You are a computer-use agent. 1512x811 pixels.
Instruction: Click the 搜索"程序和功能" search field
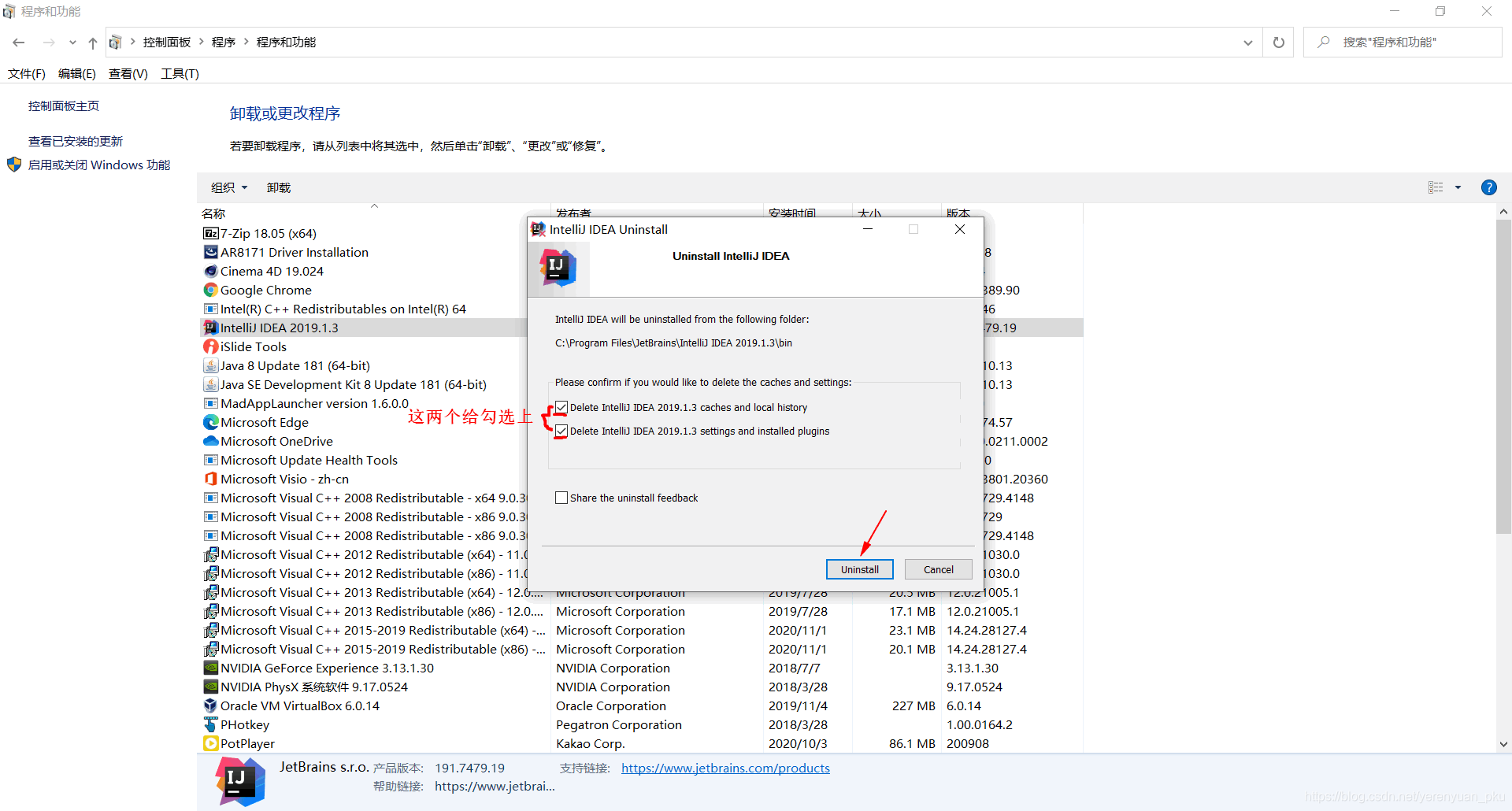pyautogui.click(x=1403, y=43)
